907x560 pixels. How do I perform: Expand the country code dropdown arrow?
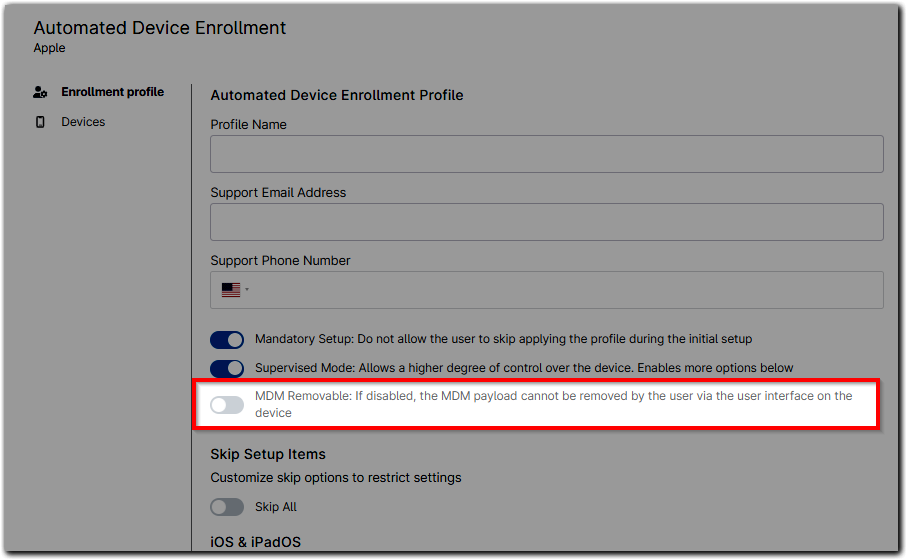(x=247, y=290)
